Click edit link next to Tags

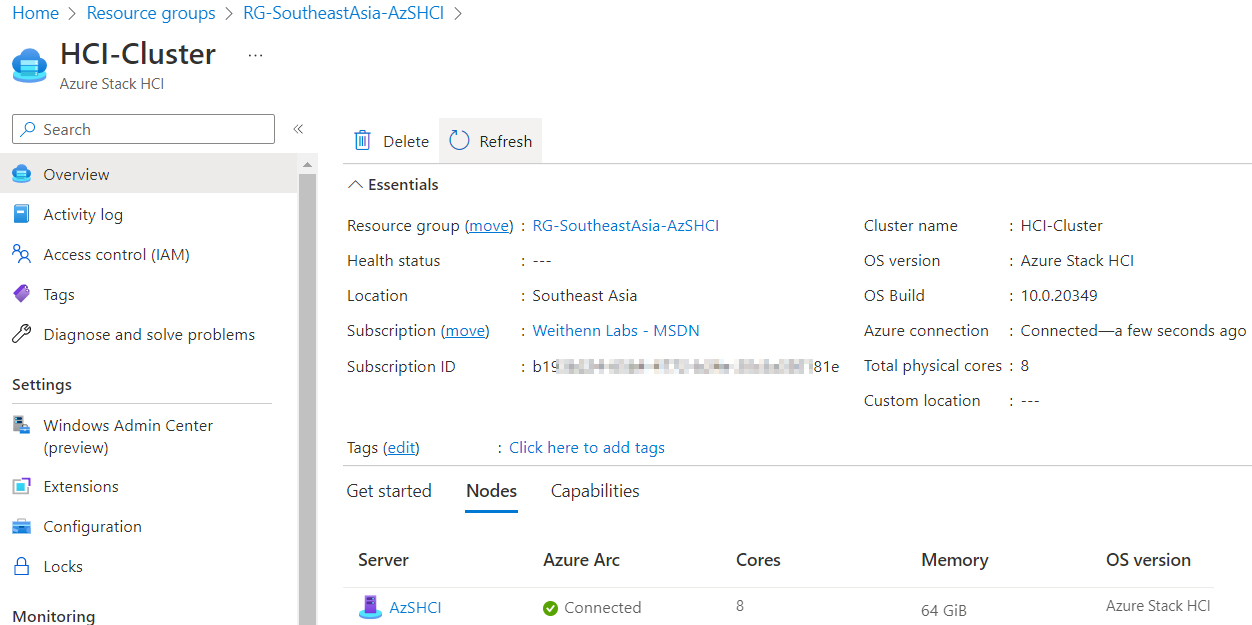[x=402, y=448]
